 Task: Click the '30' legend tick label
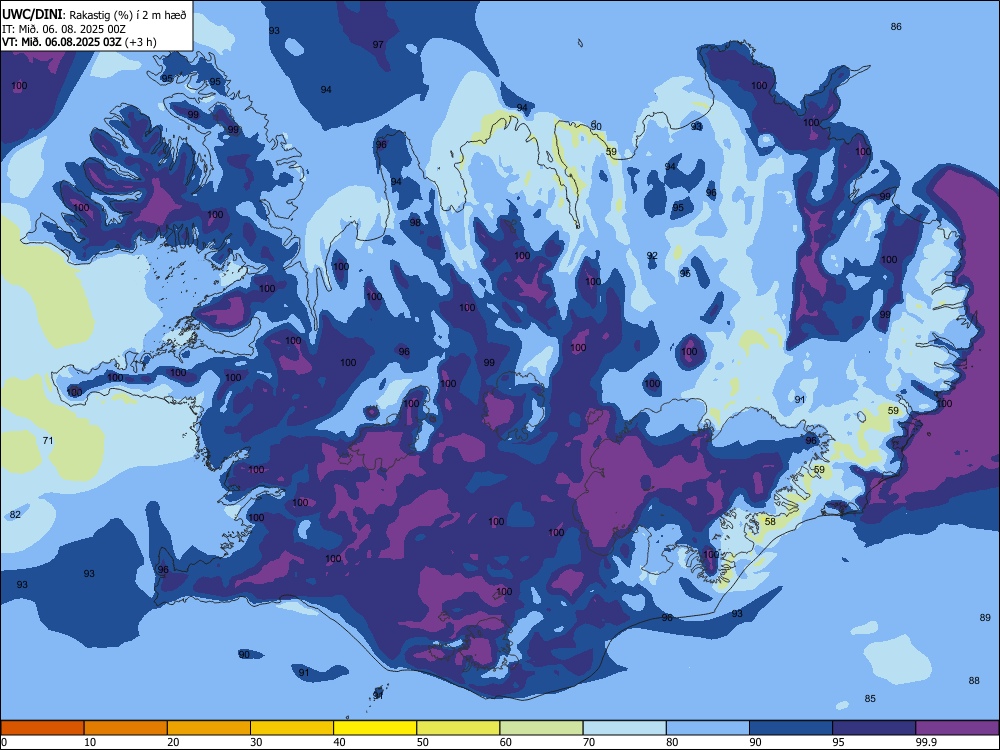(x=256, y=742)
